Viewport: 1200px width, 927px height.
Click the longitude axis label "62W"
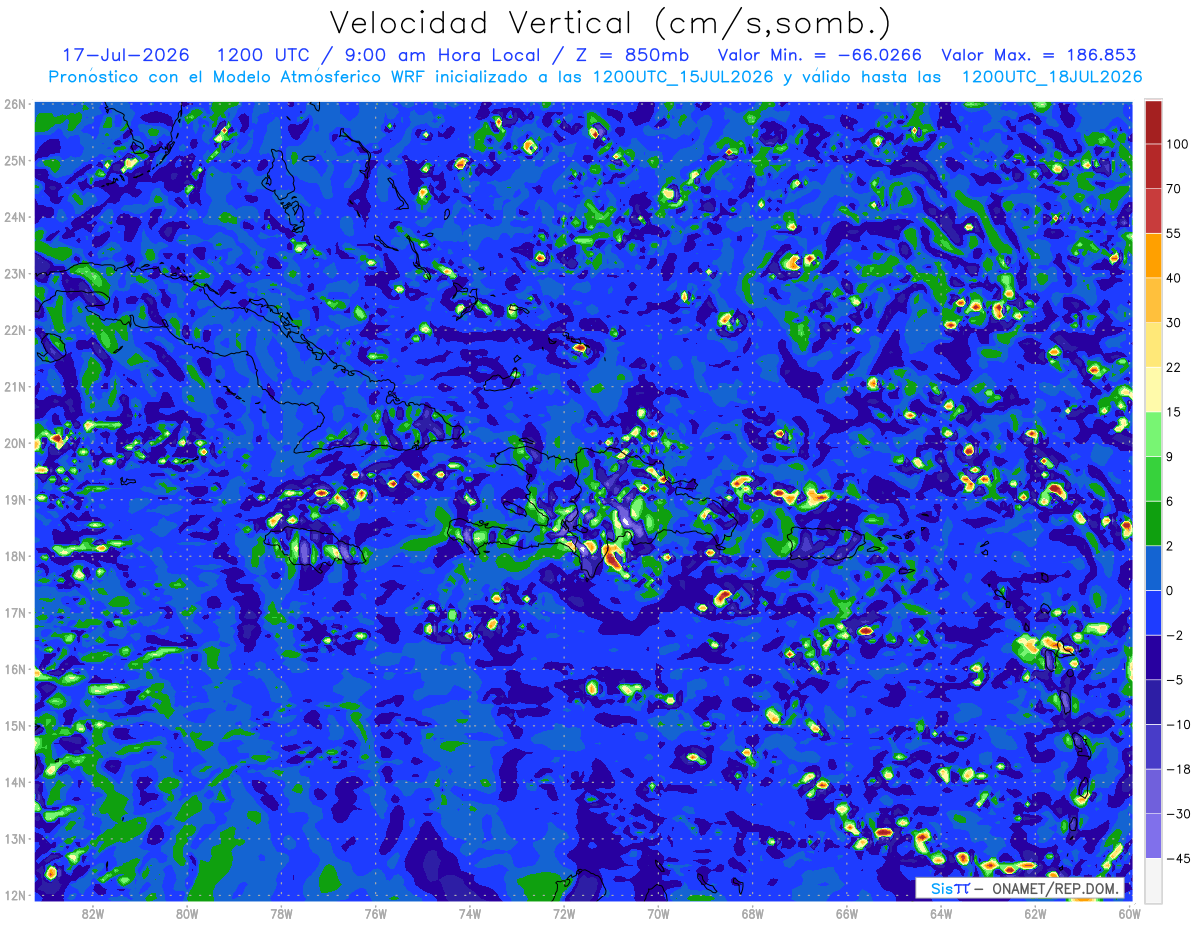coord(1035,913)
